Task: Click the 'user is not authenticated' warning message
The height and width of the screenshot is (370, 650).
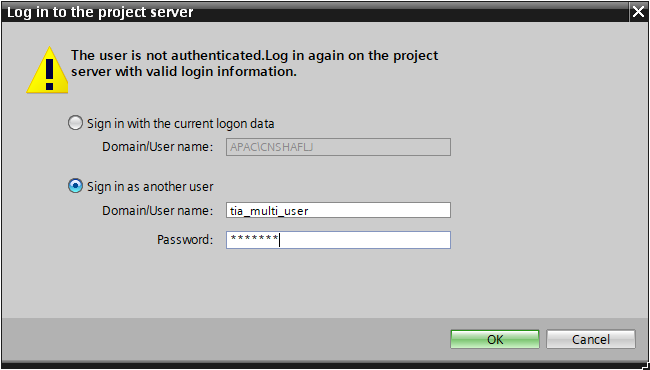Action: point(254,63)
